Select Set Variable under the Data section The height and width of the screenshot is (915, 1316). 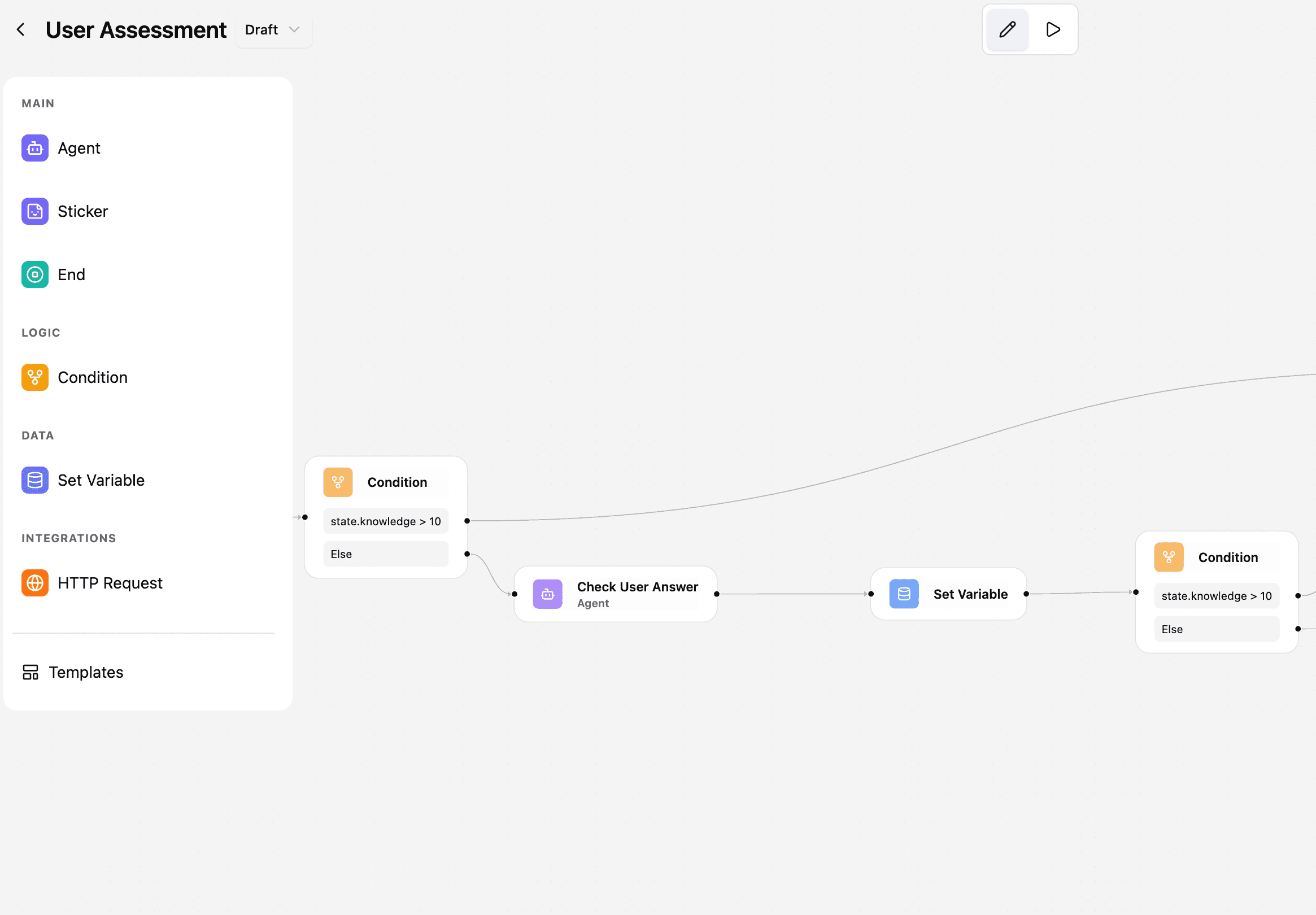click(101, 480)
